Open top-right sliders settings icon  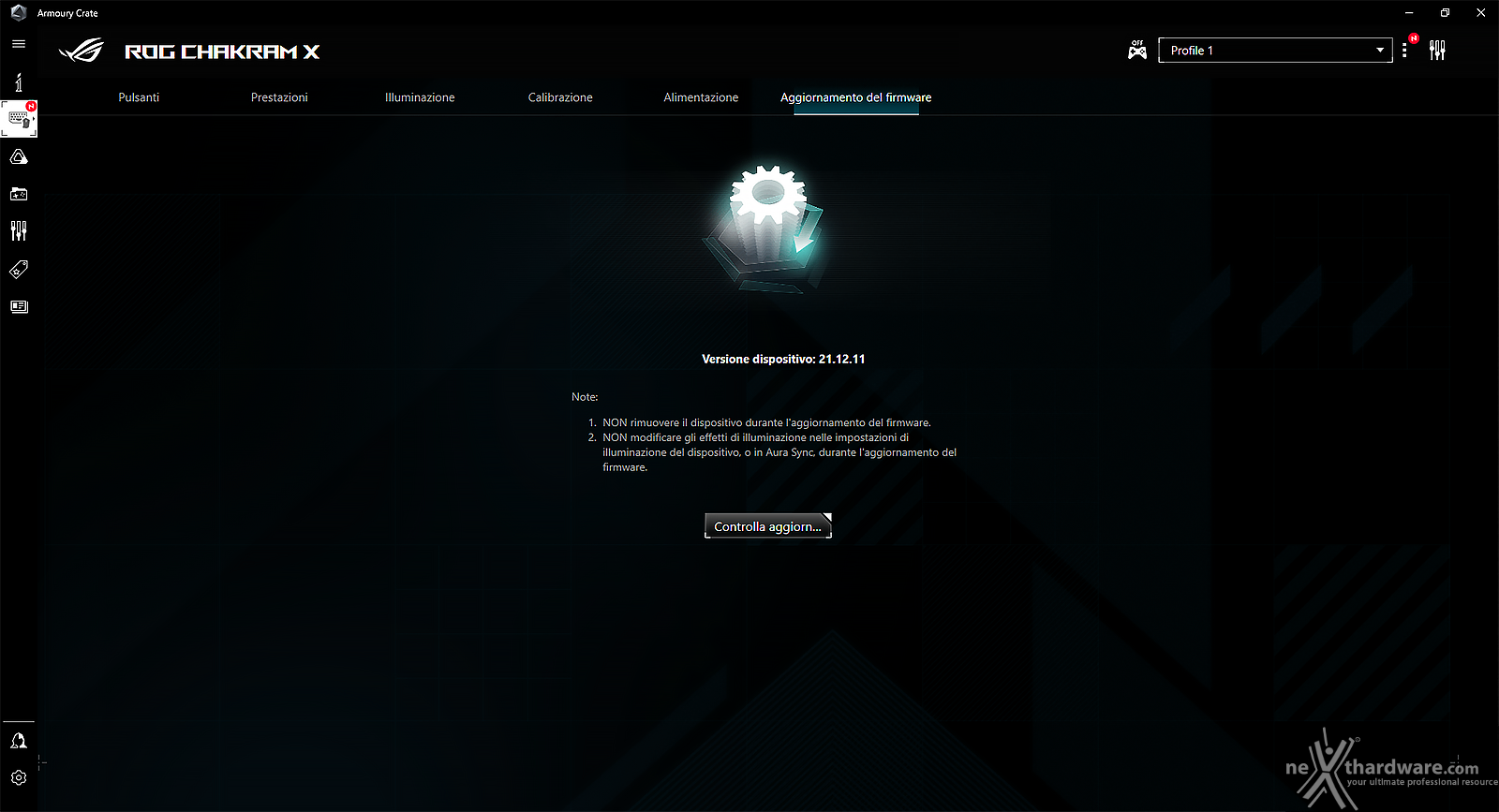pos(1437,51)
